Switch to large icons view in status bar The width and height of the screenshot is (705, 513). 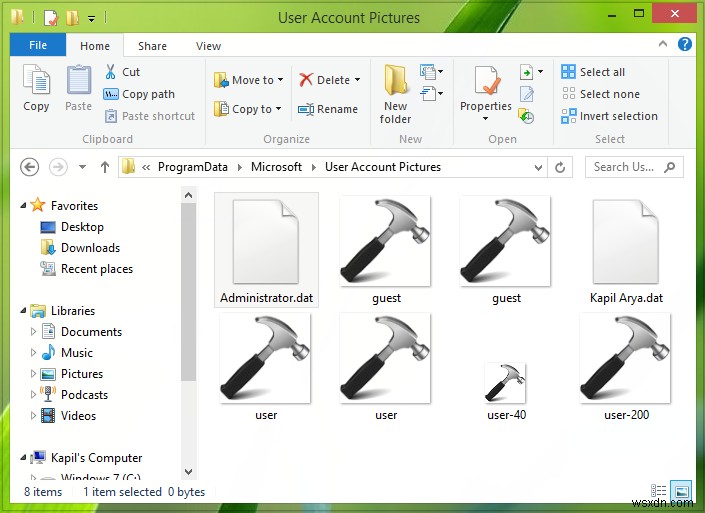tap(681, 490)
